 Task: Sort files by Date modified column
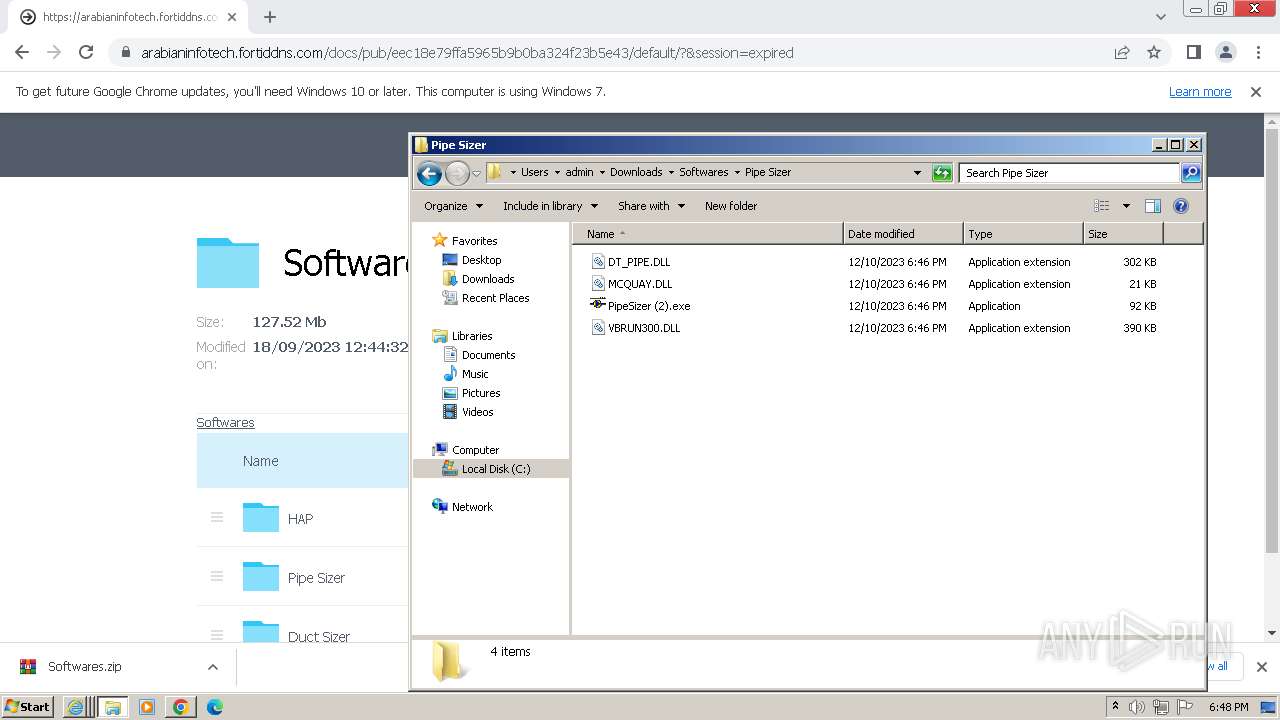[x=903, y=234]
